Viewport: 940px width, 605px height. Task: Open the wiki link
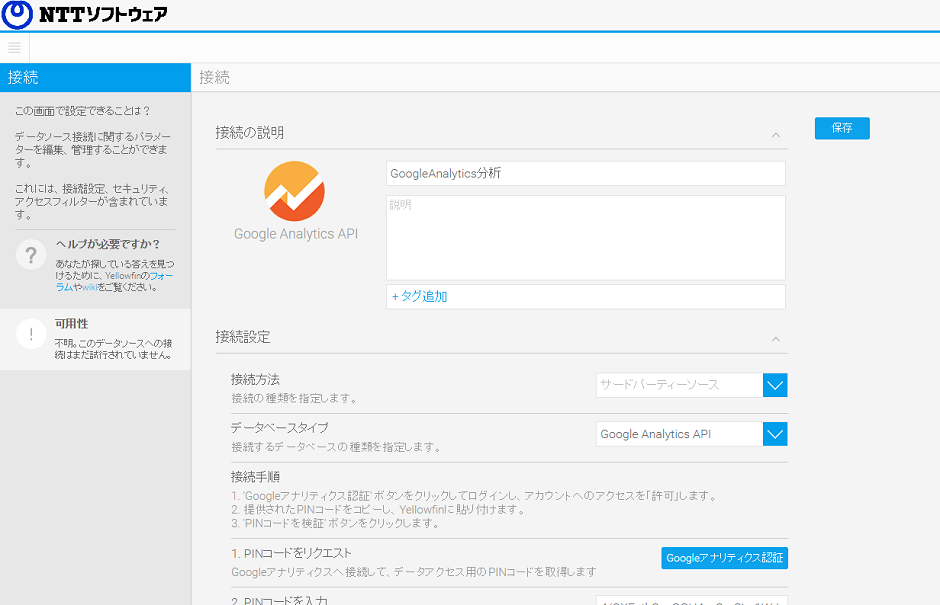(x=89, y=287)
